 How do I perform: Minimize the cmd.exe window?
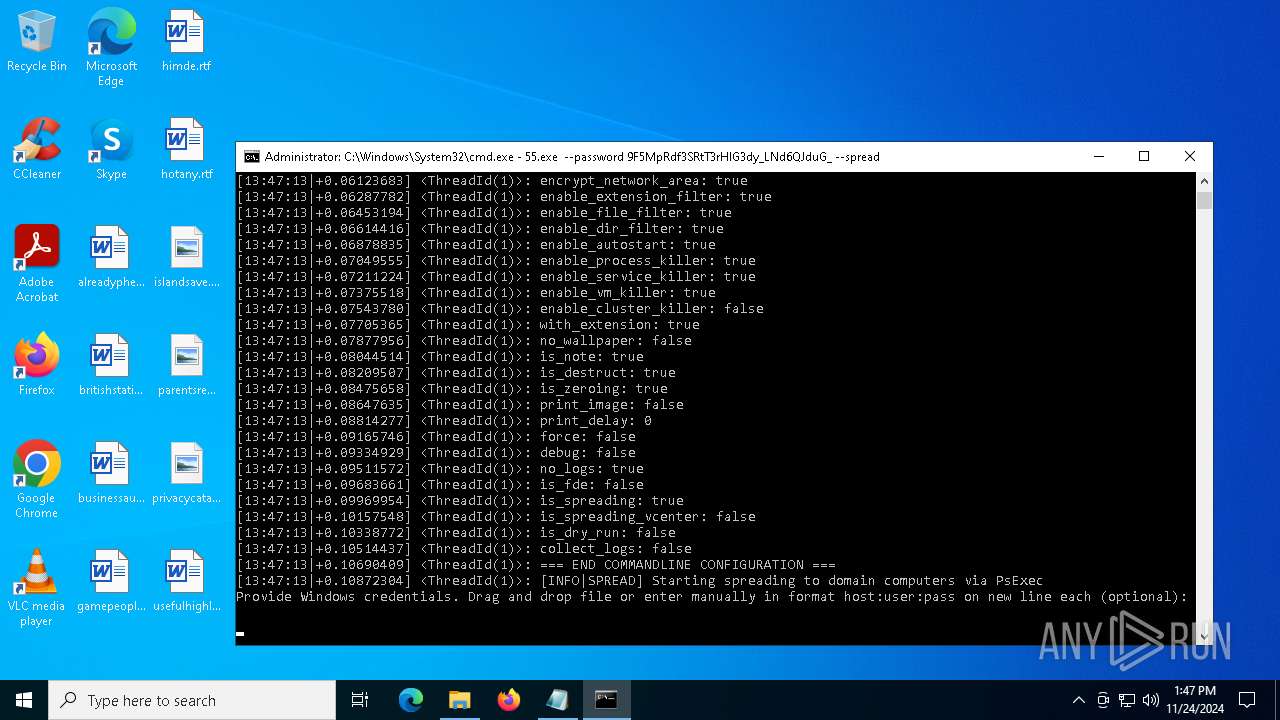tap(1098, 157)
